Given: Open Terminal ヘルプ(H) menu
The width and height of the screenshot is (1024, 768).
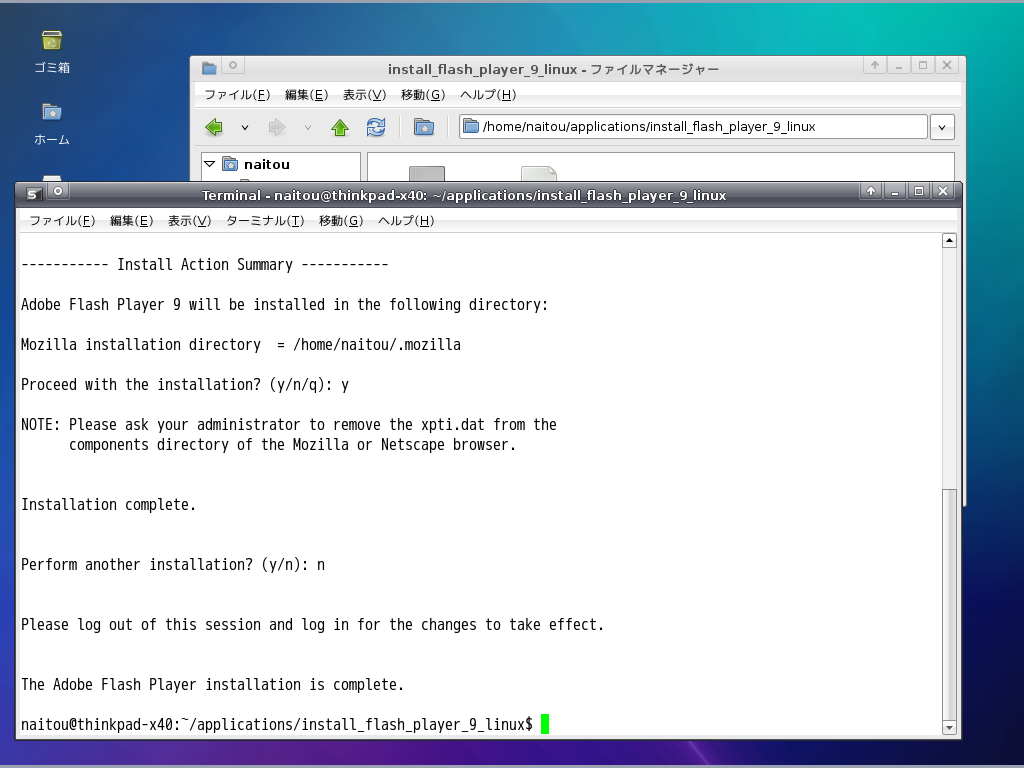Looking at the screenshot, I should tap(406, 221).
